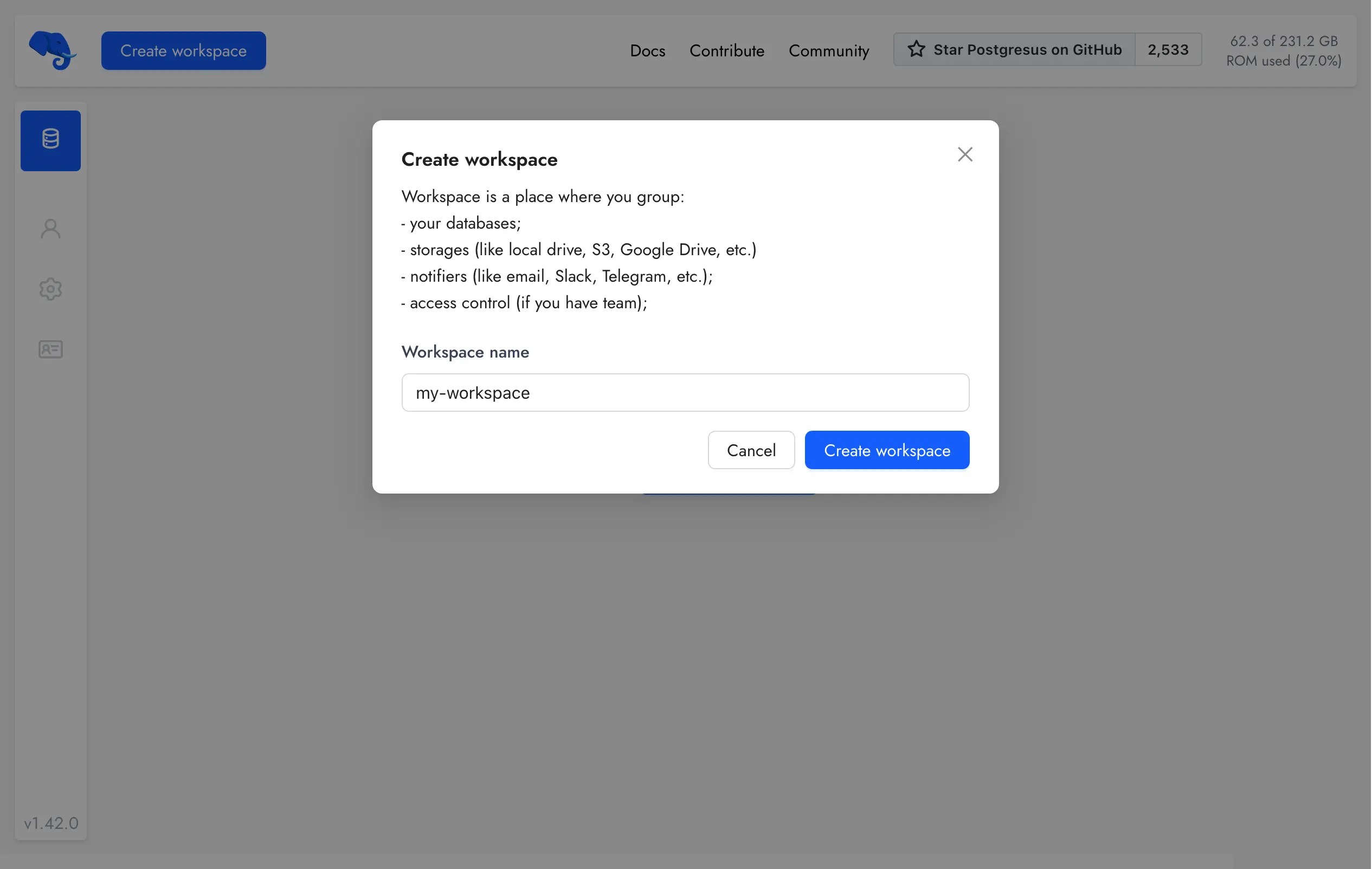Click the 2,533 star count
Viewport: 1372px width, 869px height.
click(x=1168, y=49)
